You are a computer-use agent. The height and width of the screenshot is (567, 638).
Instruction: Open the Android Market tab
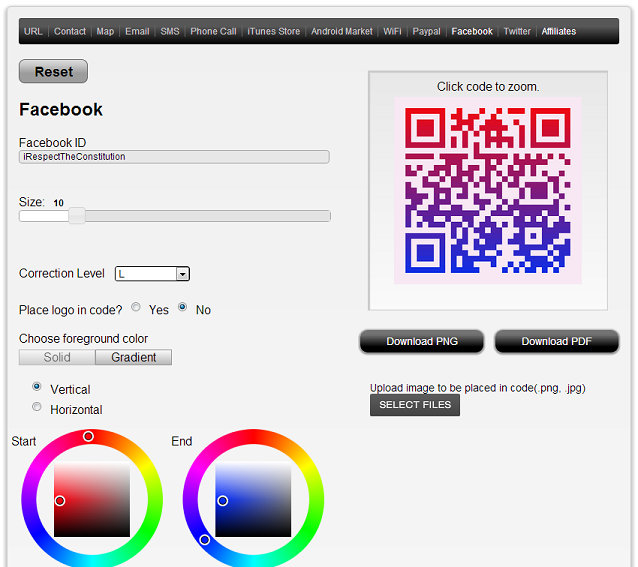coord(342,31)
